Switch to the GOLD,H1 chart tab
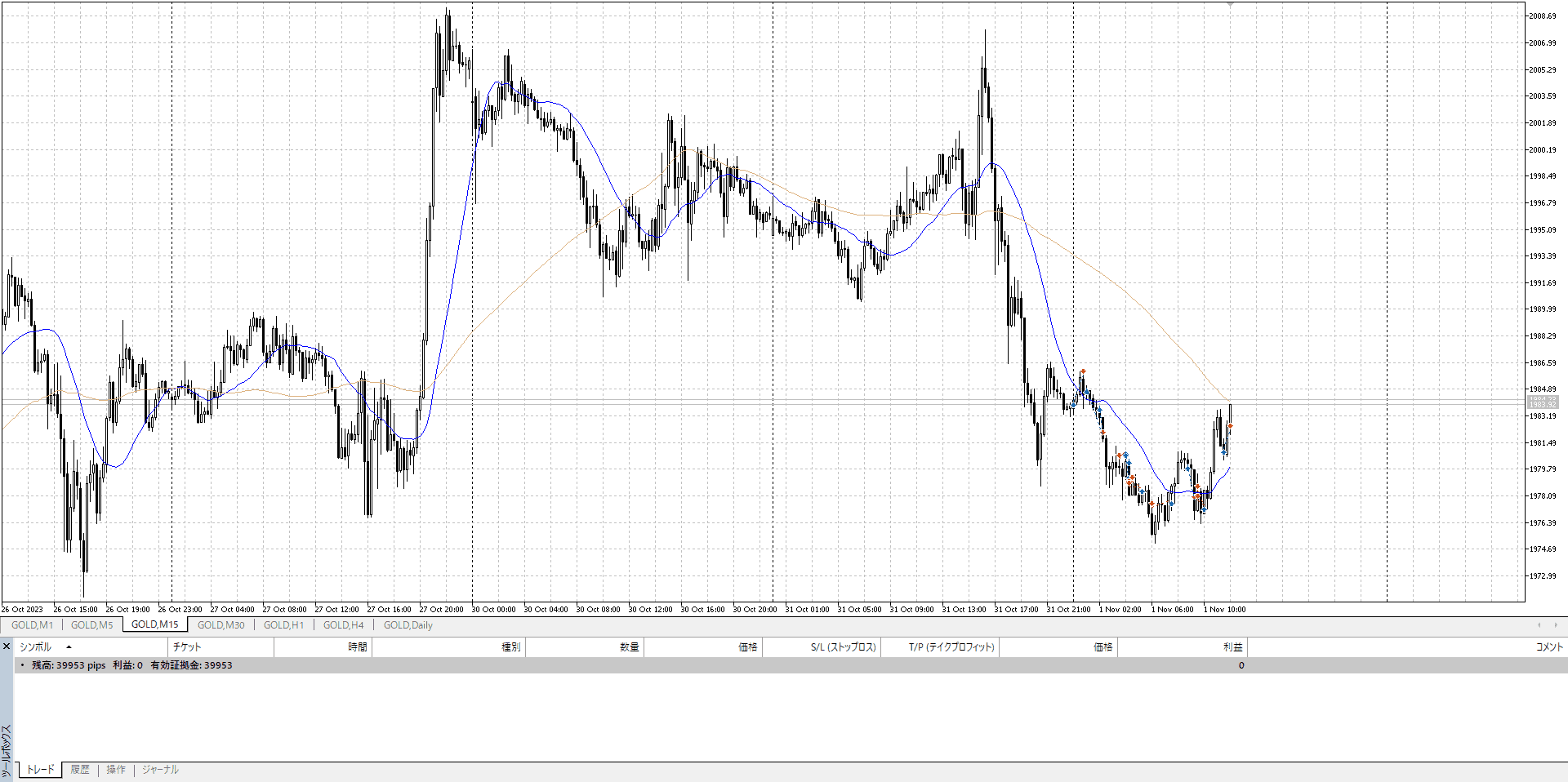Screen dimensions: 1568x782 283,625
